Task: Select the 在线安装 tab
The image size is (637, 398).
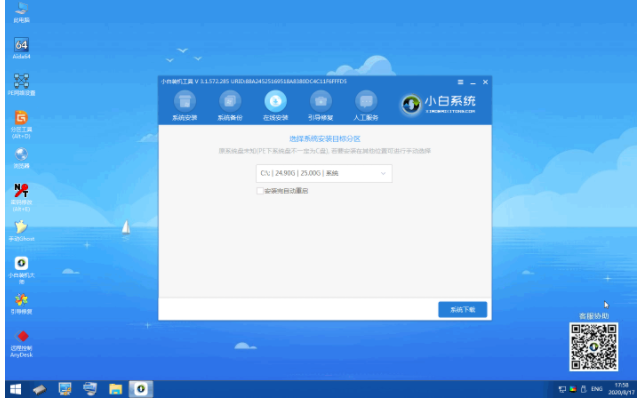Action: [x=275, y=106]
